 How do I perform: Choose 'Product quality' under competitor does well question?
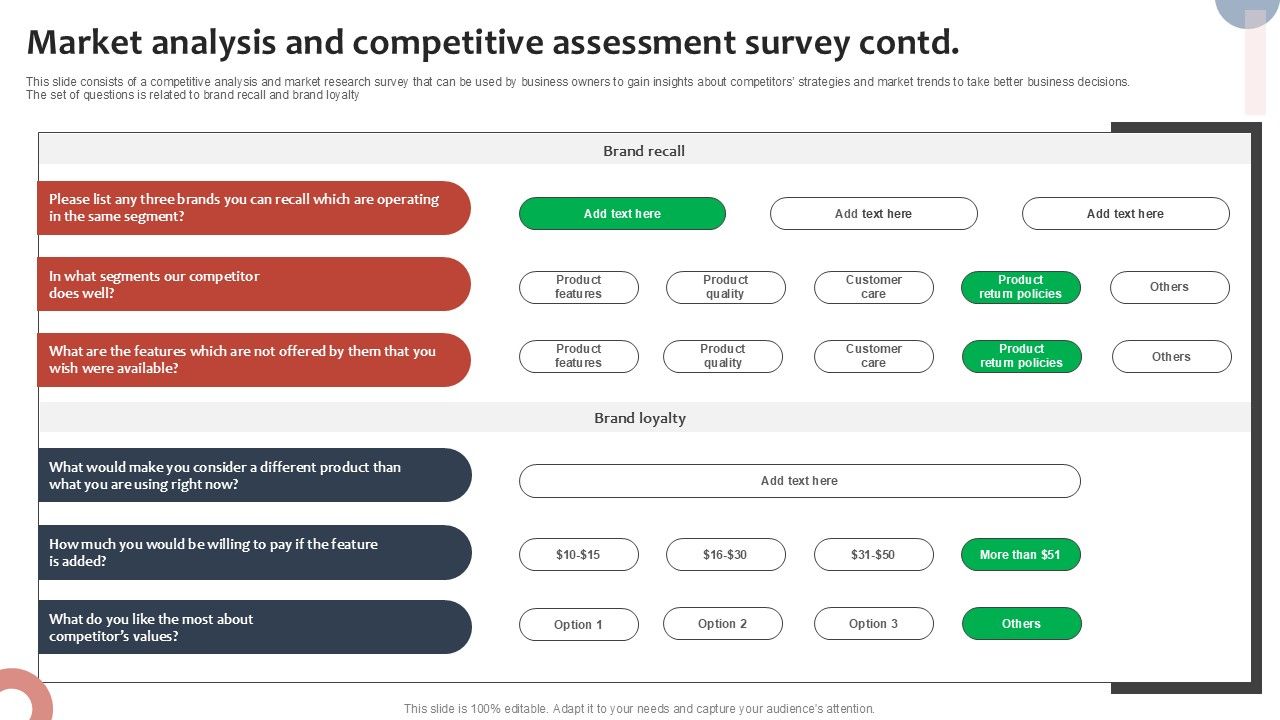(725, 287)
